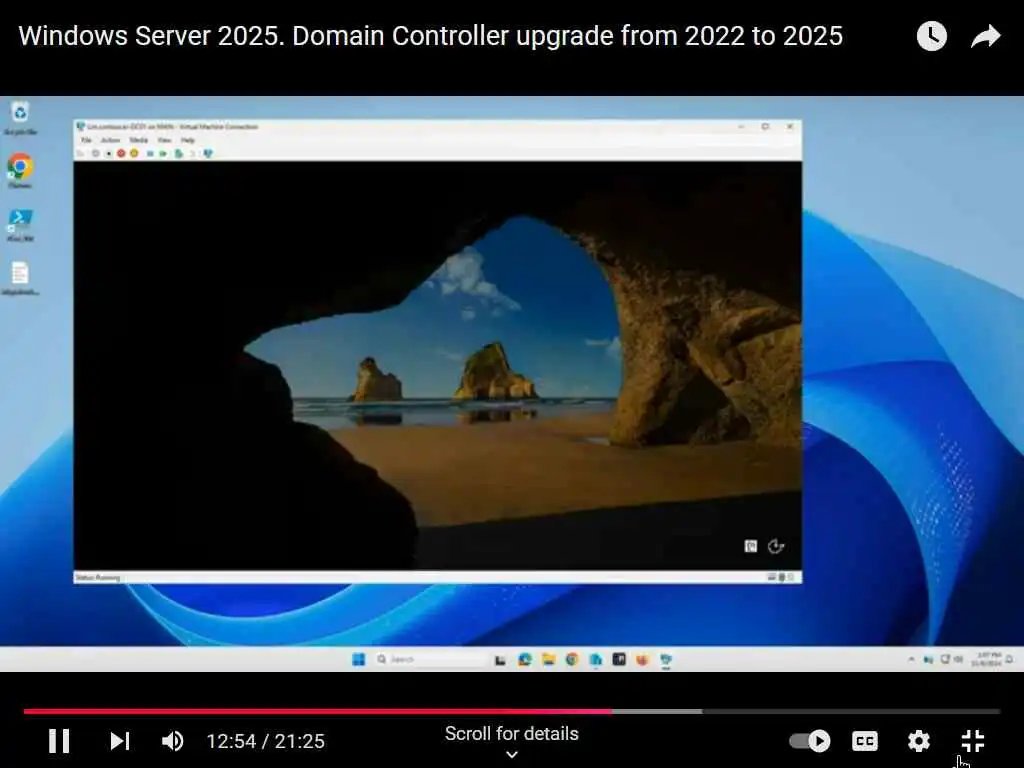Expand details via Scroll for details chevron
Screen dimensions: 1024x768
coord(512,754)
